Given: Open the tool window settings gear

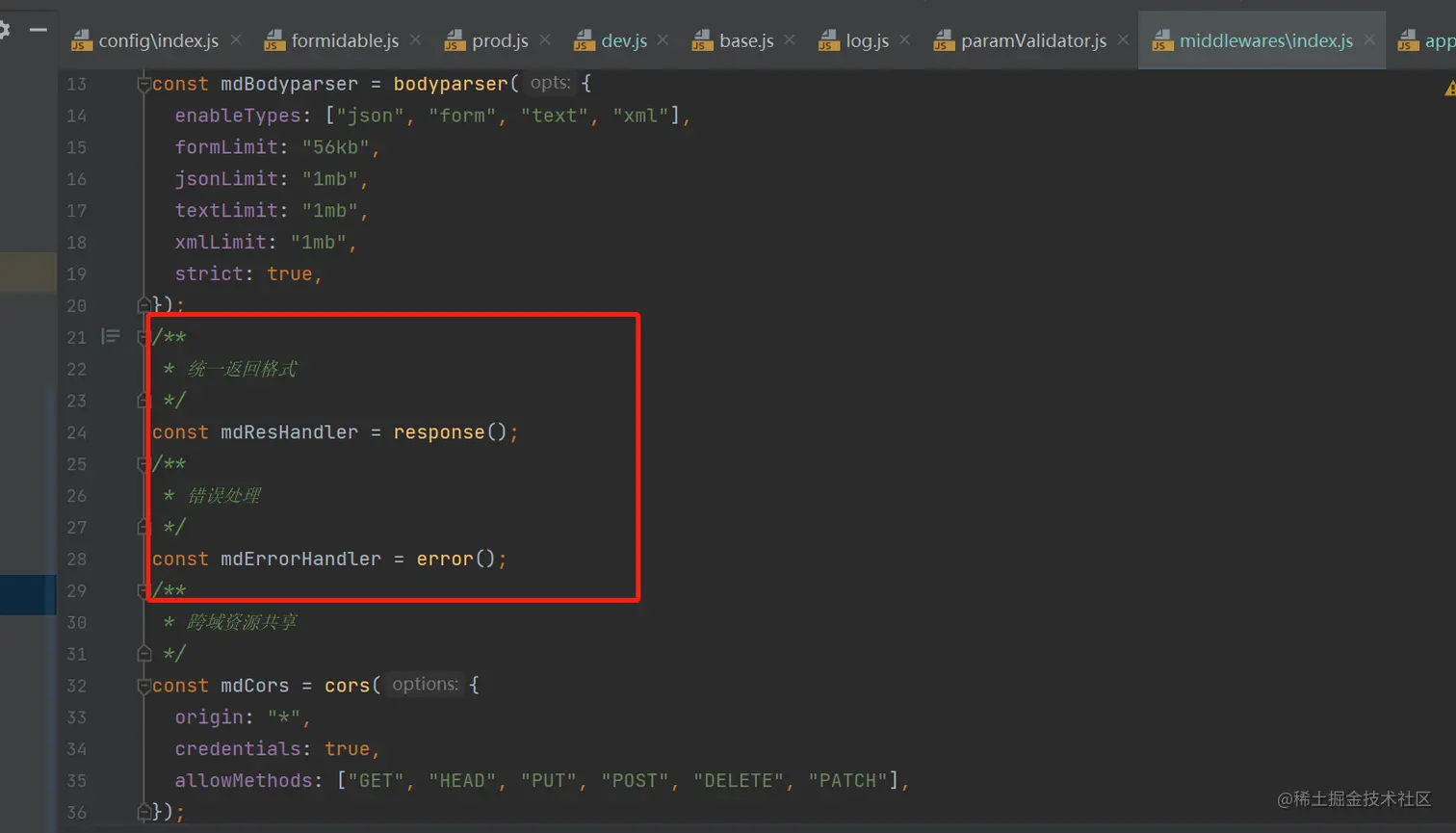Looking at the screenshot, I should point(4,31).
